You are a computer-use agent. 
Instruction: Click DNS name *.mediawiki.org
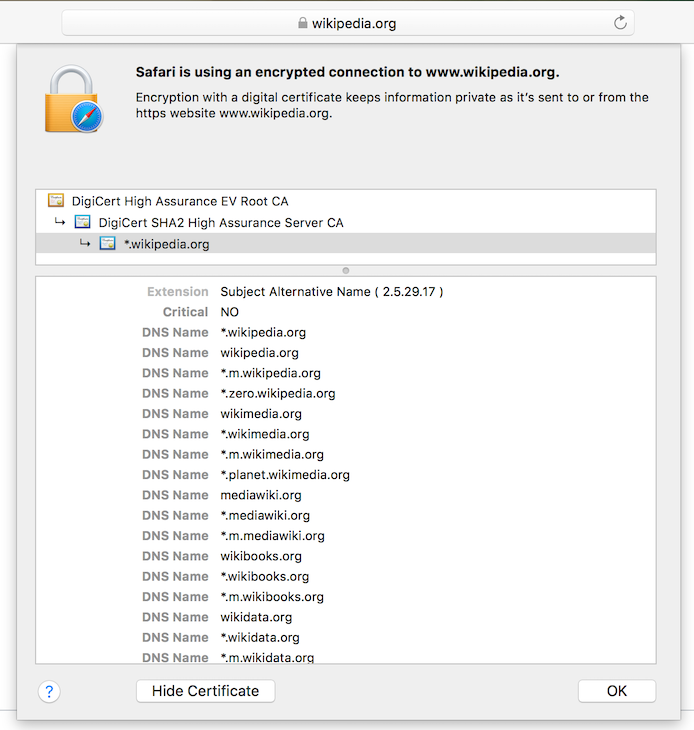pos(265,515)
